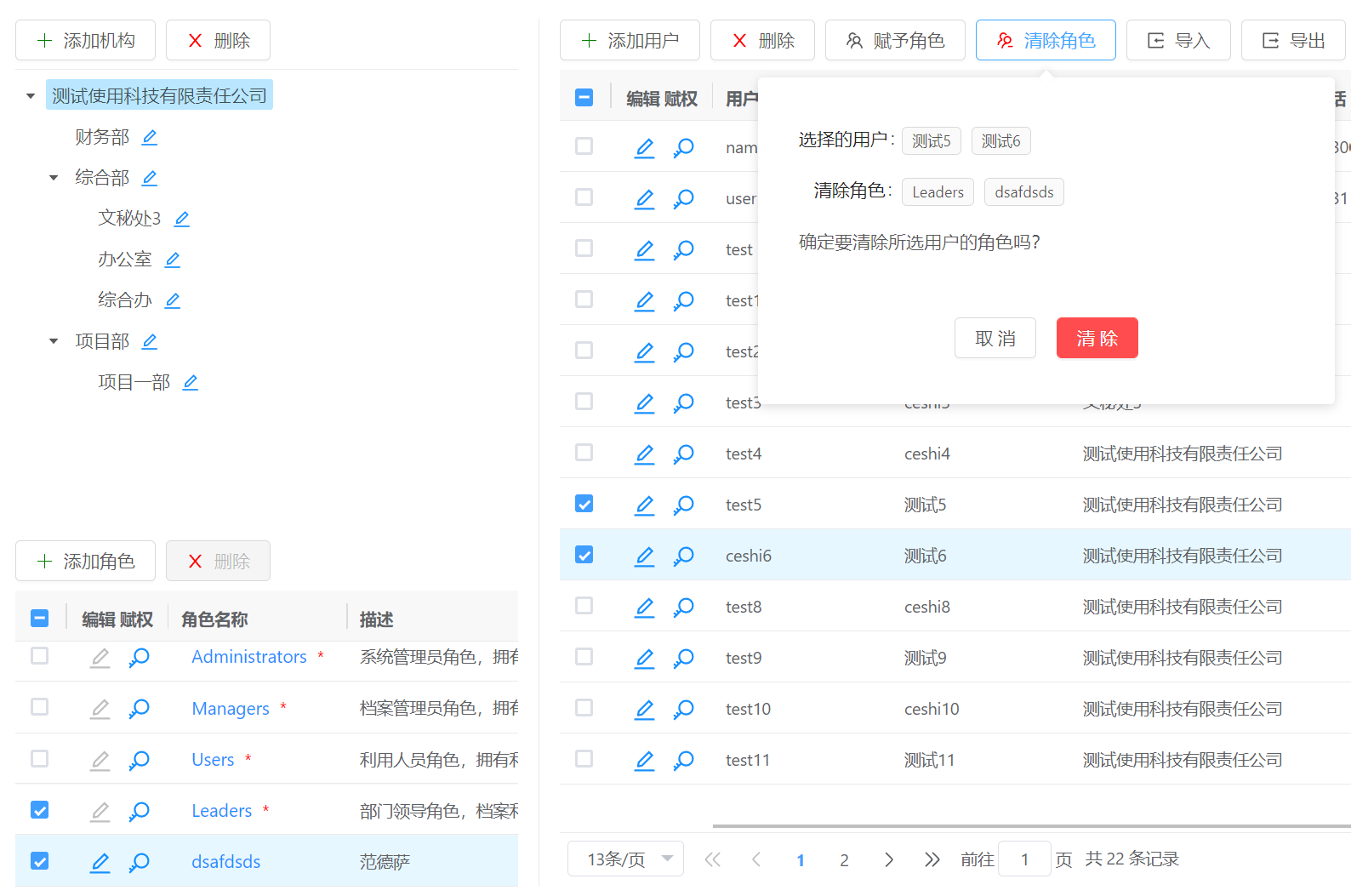Open the 13条/页 page size dropdown
Screen dimensions: 1351x896
click(x=626, y=859)
